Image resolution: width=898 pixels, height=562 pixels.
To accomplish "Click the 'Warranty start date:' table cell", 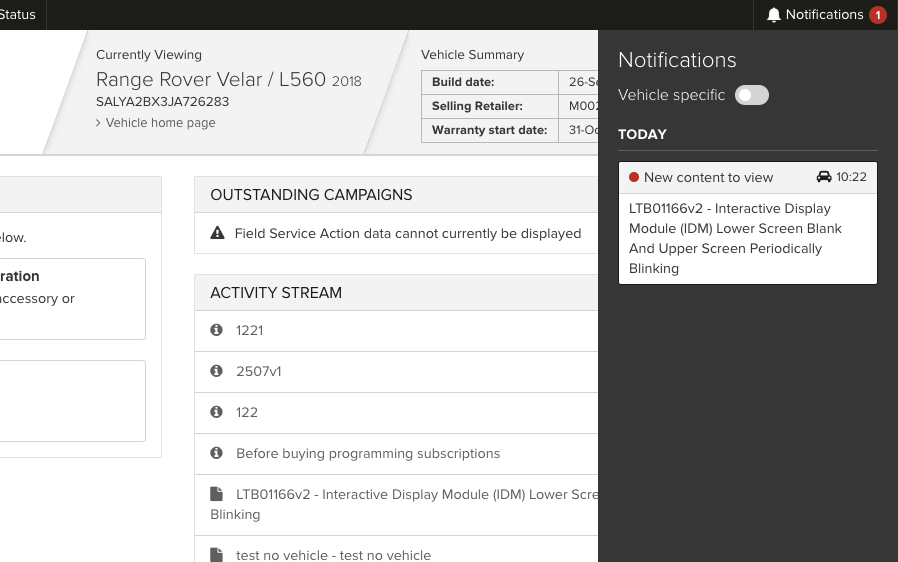I will tap(490, 130).
